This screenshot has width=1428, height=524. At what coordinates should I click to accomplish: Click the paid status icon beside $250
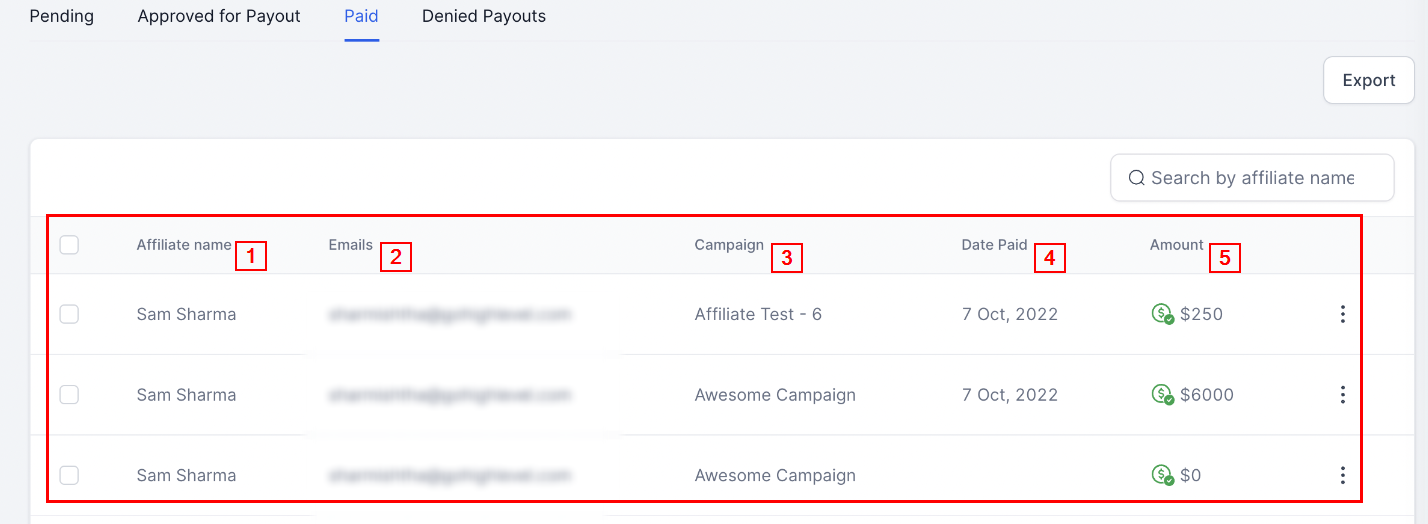pos(1162,314)
